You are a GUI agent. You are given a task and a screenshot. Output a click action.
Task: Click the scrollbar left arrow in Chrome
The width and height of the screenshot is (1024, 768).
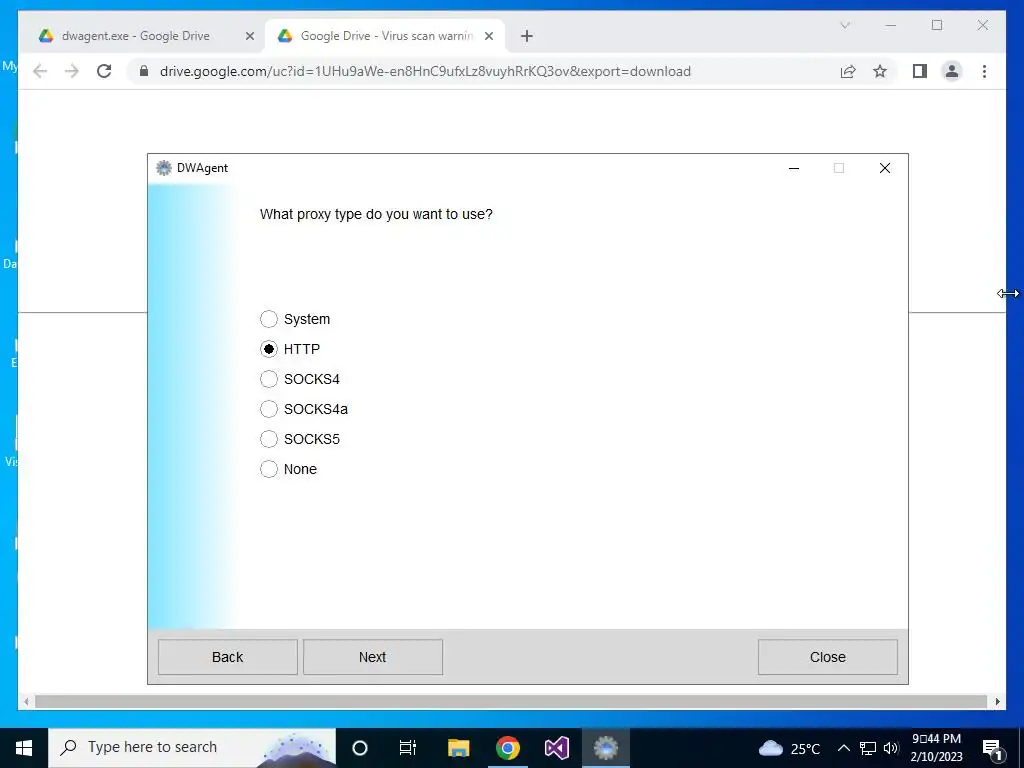pos(26,701)
